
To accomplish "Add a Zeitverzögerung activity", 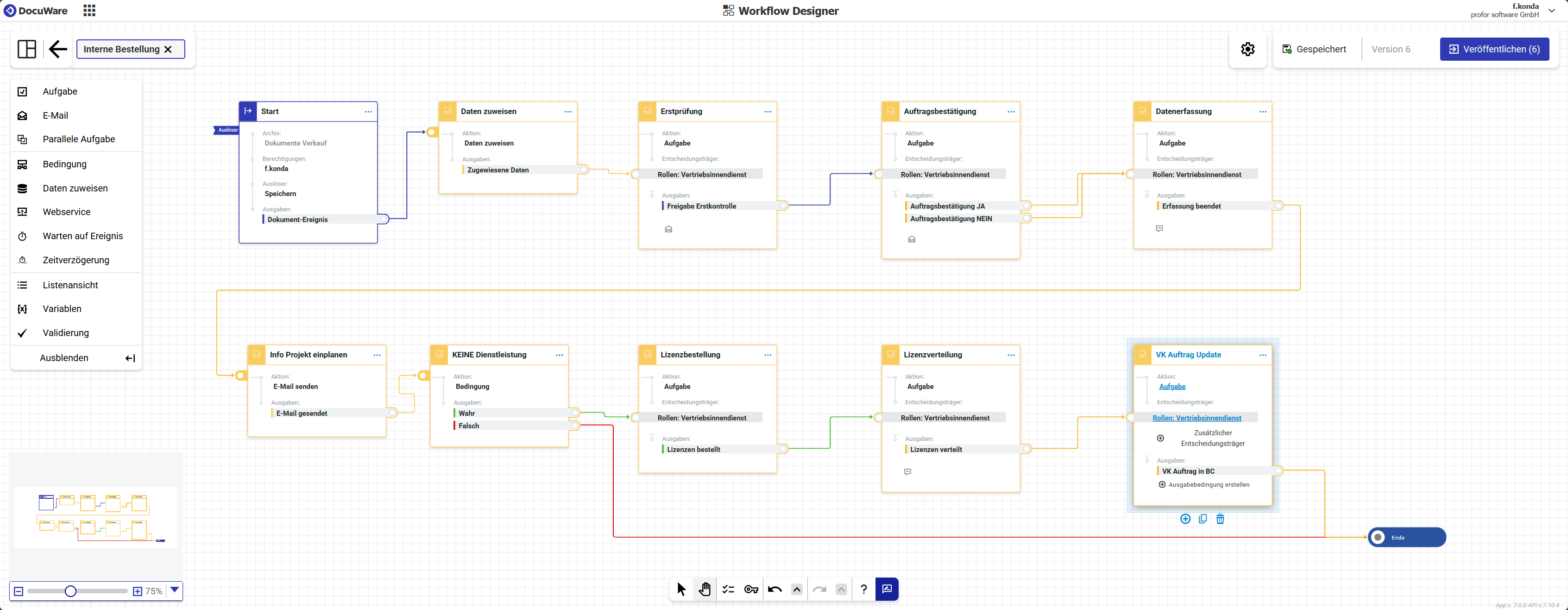I will 76,260.
